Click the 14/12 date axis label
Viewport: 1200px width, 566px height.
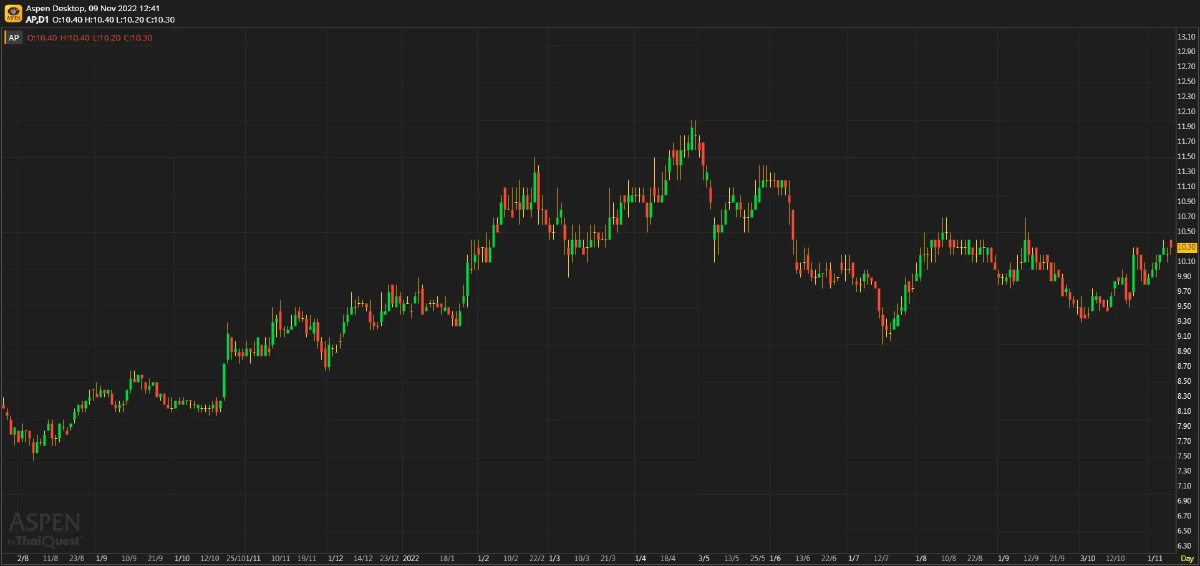362,558
